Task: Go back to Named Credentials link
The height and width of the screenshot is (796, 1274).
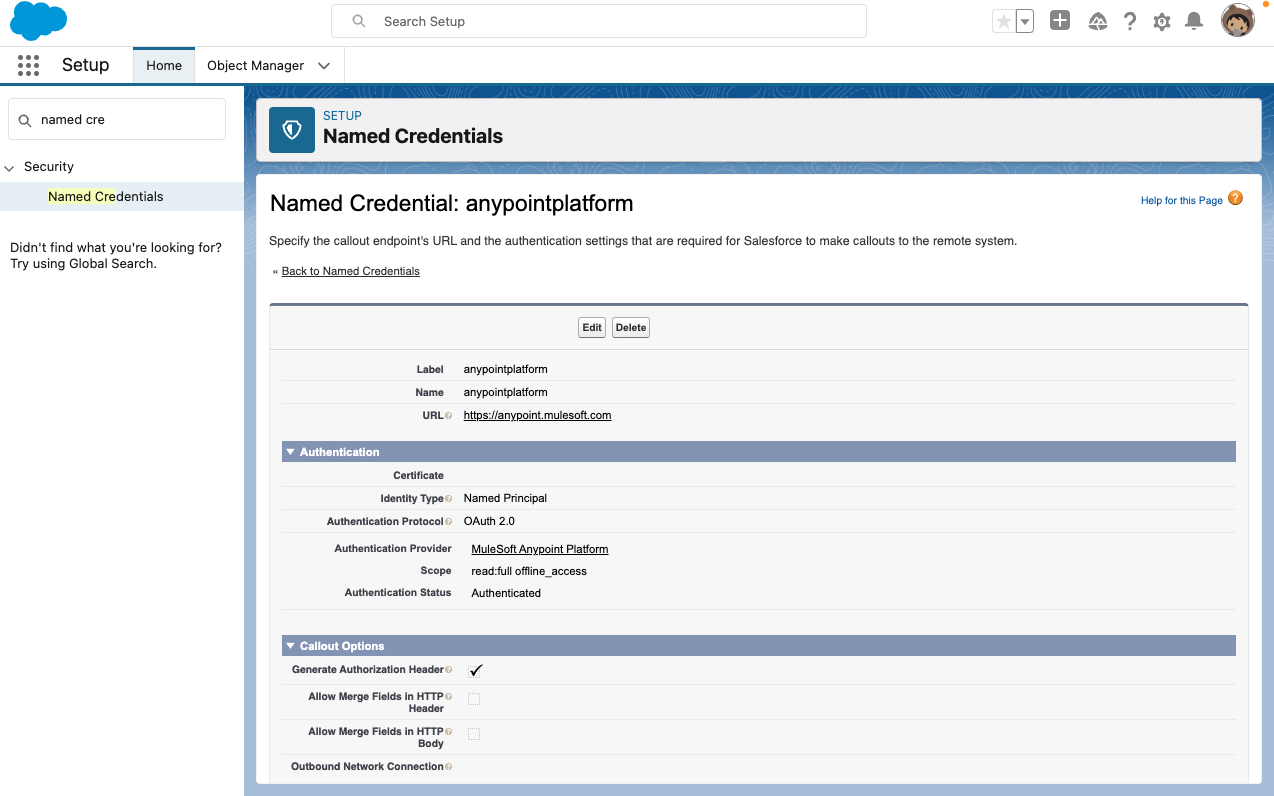Action: [x=351, y=271]
